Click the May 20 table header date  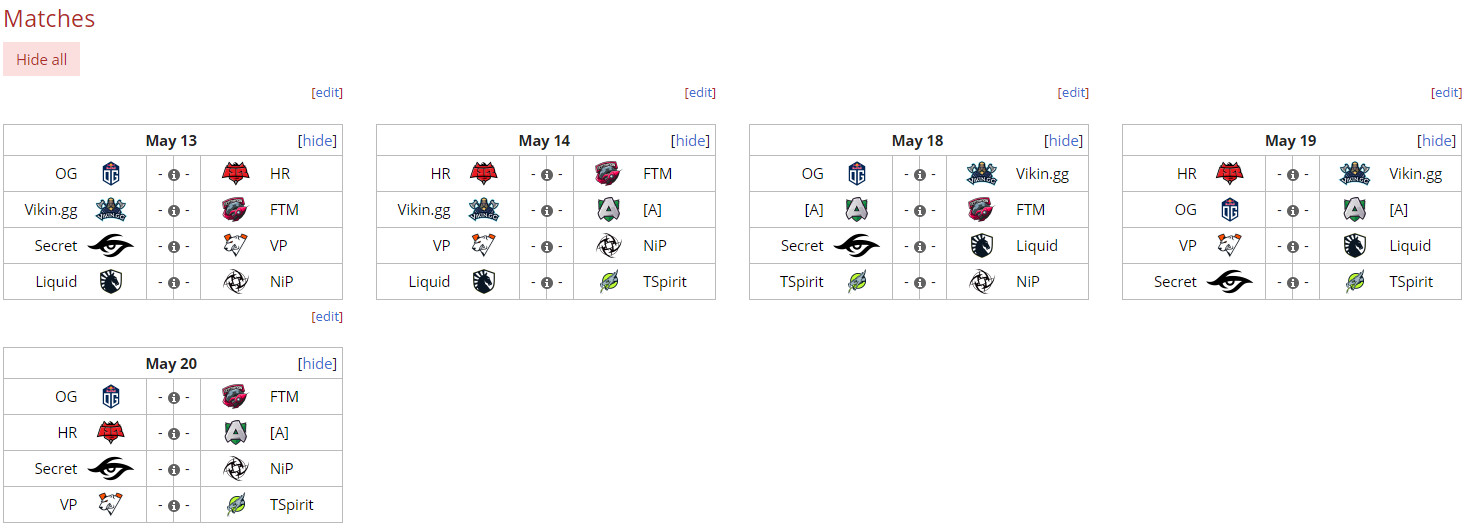pos(171,364)
